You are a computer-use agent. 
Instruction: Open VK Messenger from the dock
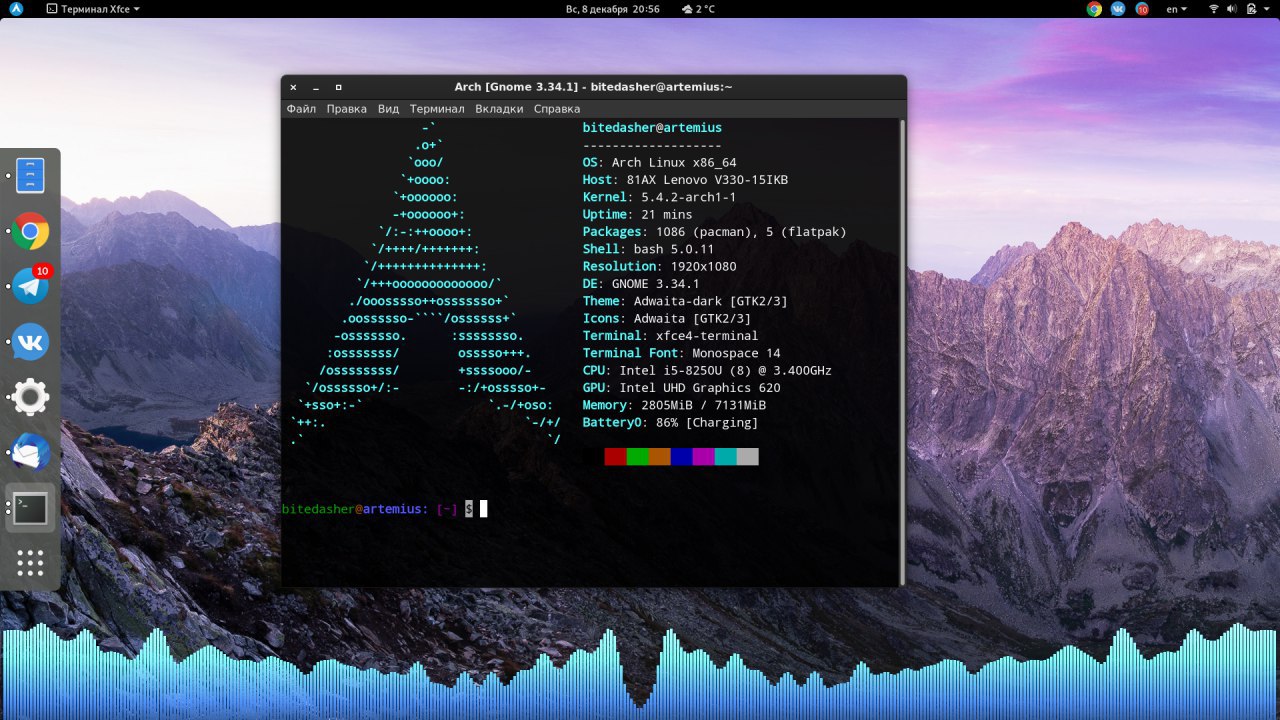point(31,342)
